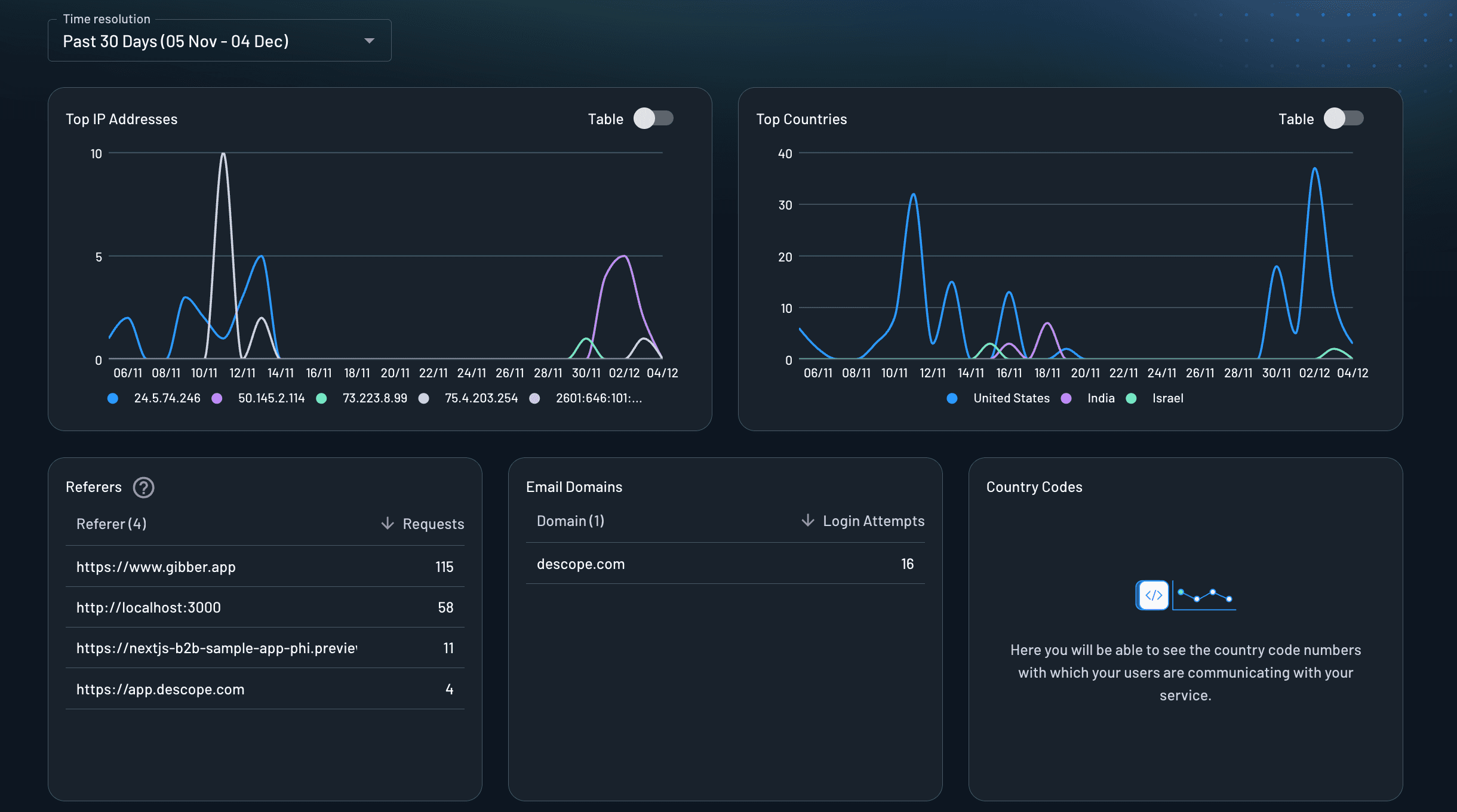The image size is (1457, 812).
Task: Click the legend dot for 73.223.8.99
Action: (322, 398)
